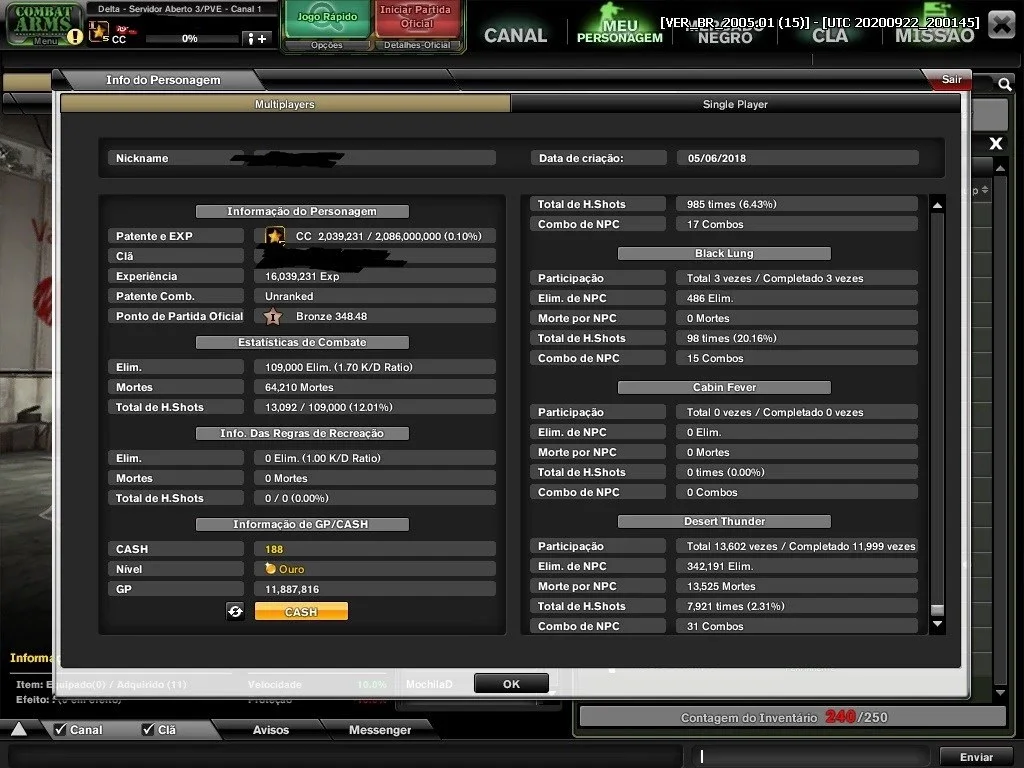
Task: Click the yellow exclamation alert icon
Action: (x=75, y=37)
